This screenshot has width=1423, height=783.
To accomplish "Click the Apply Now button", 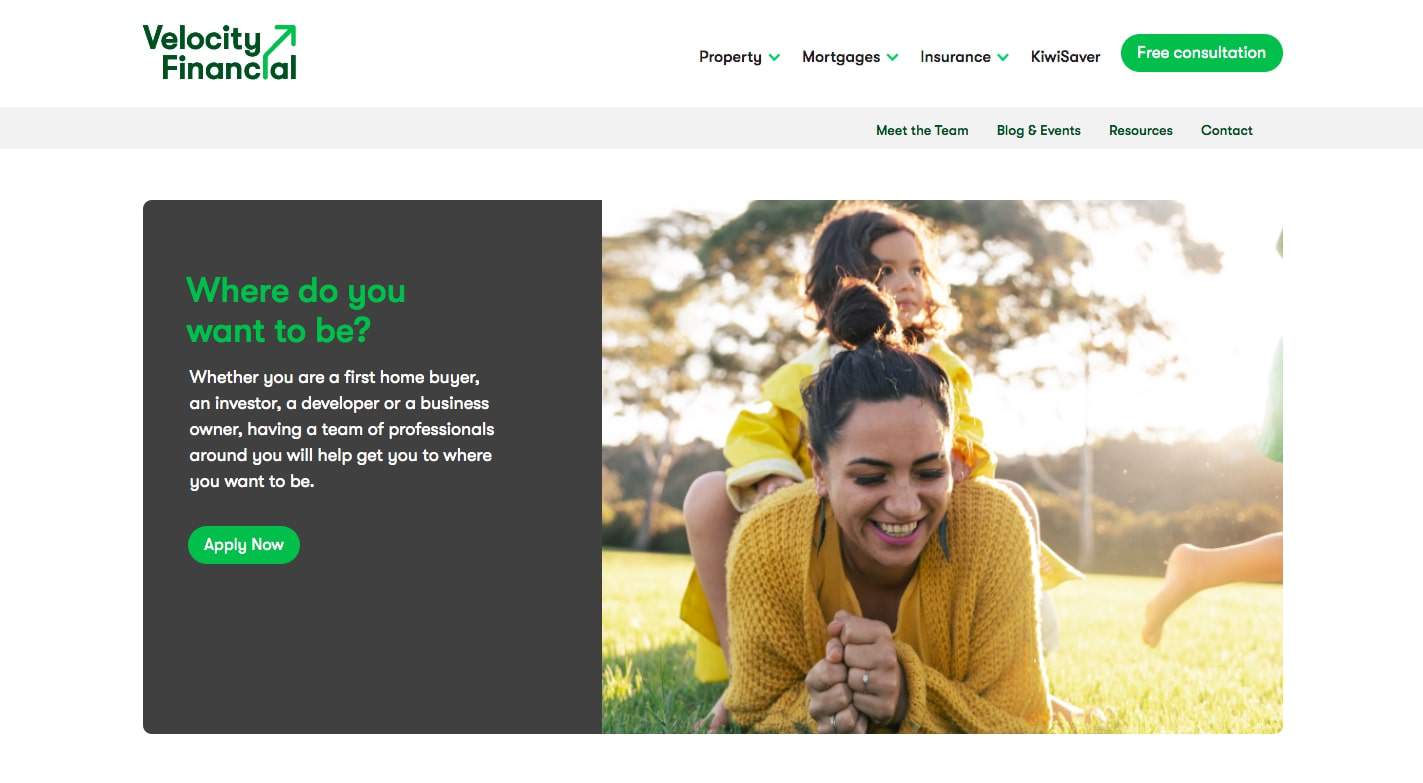I will (244, 545).
